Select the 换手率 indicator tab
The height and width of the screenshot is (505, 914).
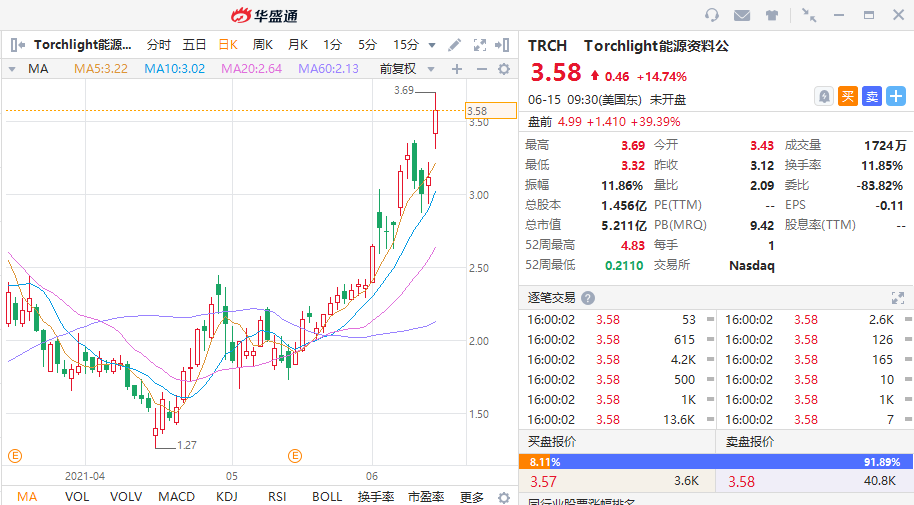[376, 497]
